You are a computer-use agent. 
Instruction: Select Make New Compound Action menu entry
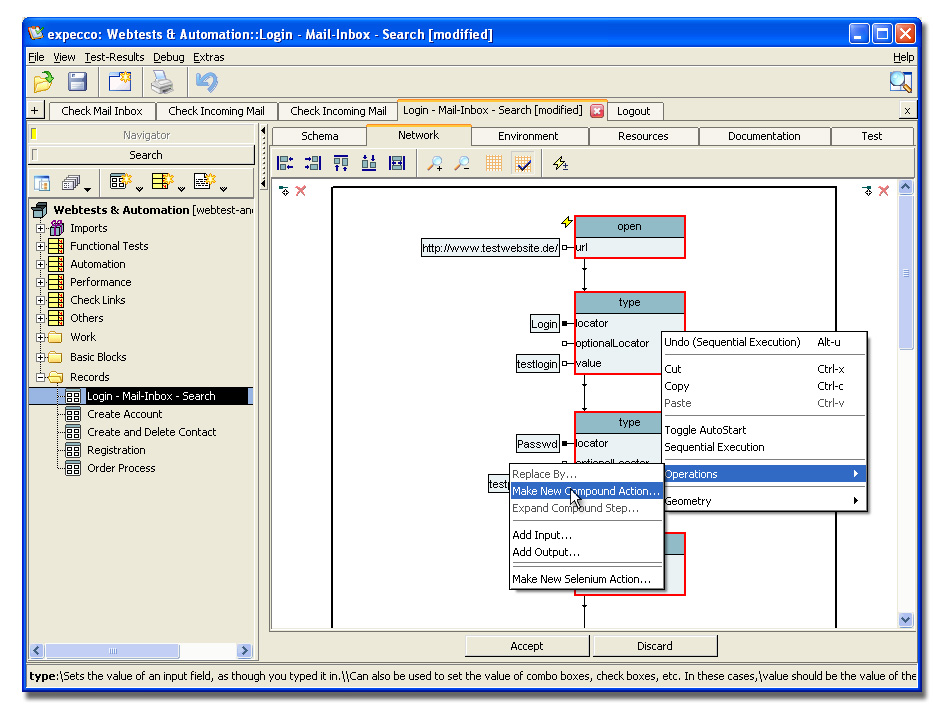(x=585, y=491)
